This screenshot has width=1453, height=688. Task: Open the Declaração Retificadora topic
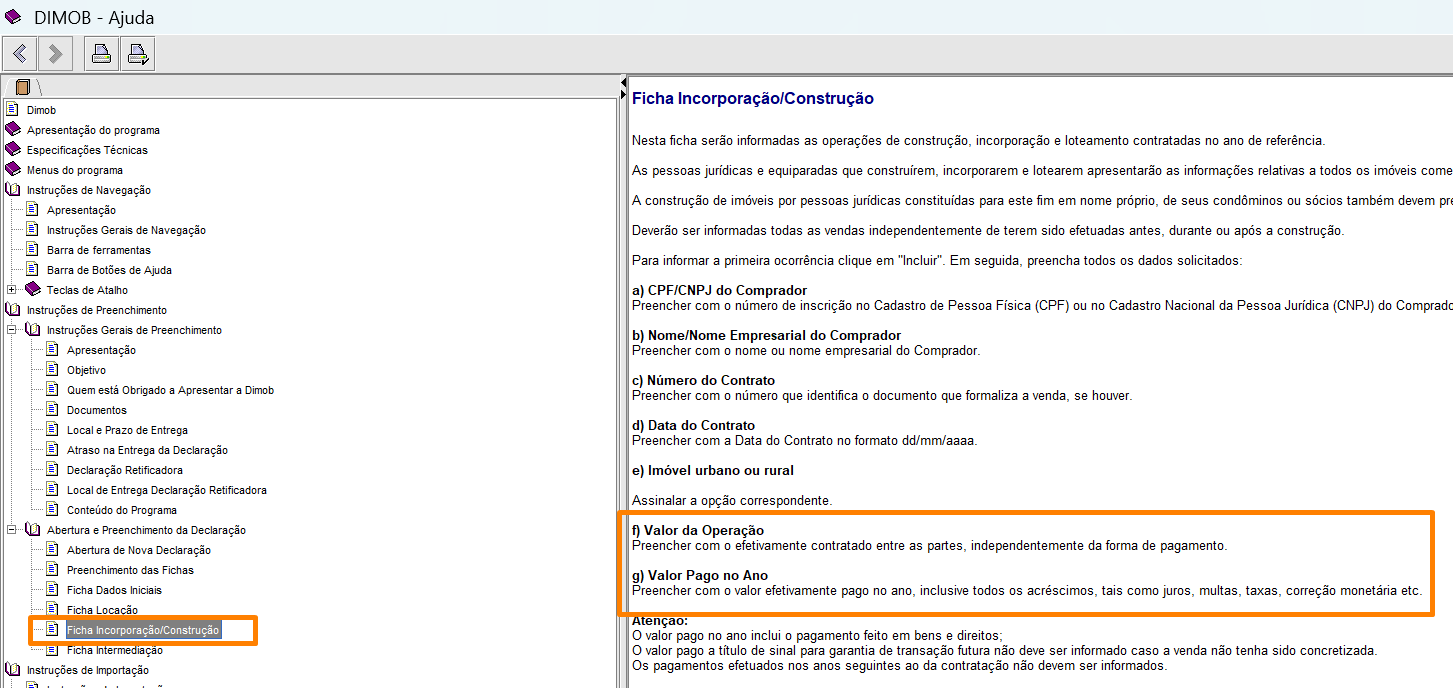point(125,470)
